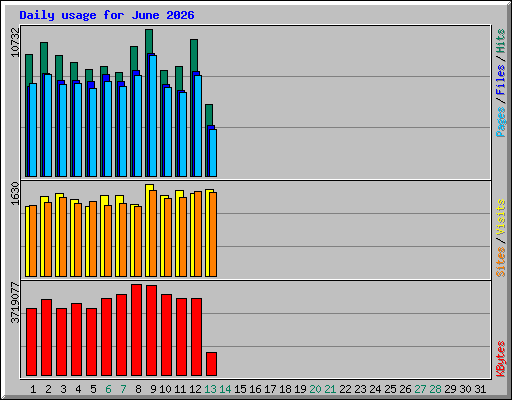512x400 pixels.
Task: Click the day 6 label on axis
Action: (108, 389)
